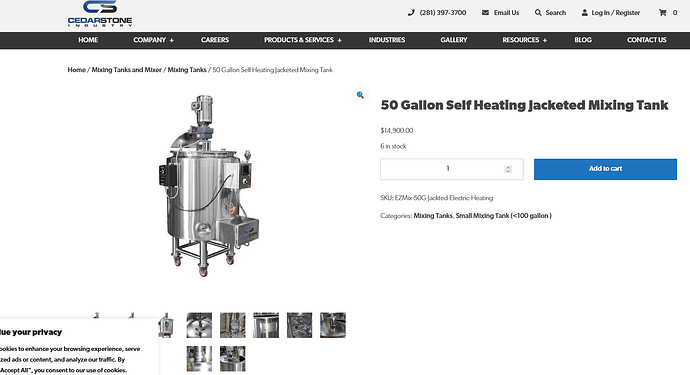Select the last thumbnail in top row

(333, 325)
